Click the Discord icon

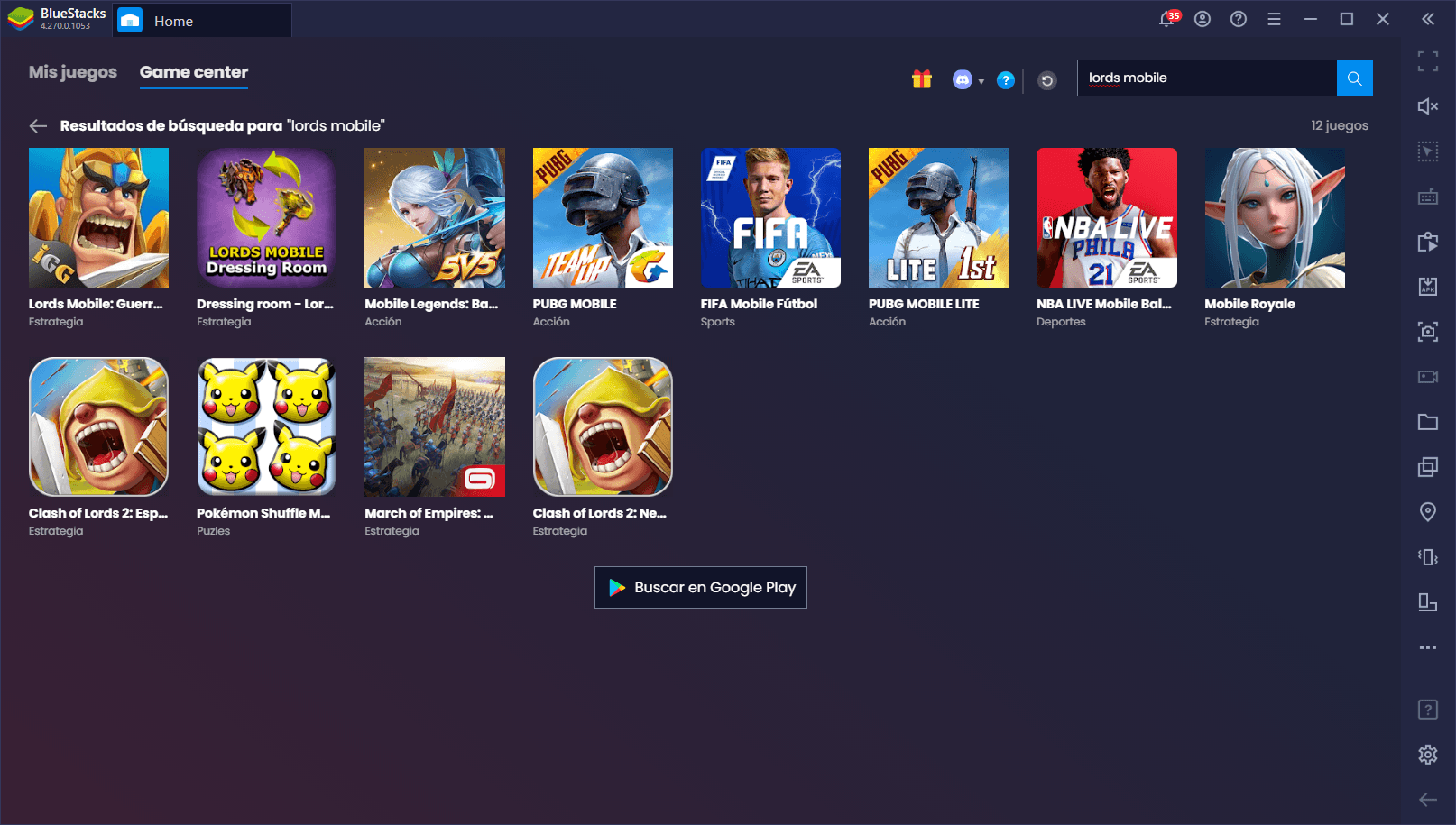(x=963, y=80)
